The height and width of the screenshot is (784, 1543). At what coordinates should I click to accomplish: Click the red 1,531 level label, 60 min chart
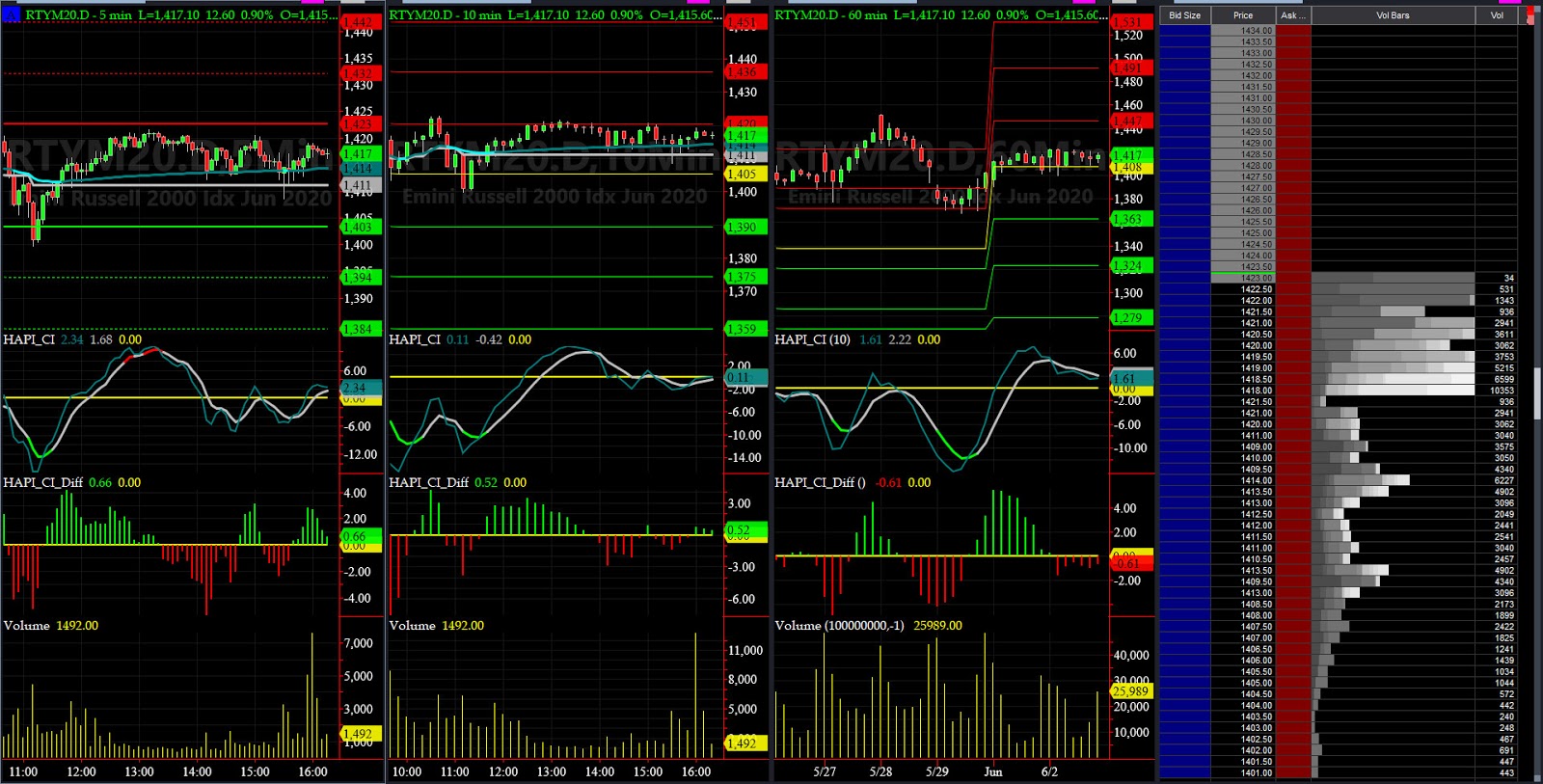tap(1131, 22)
